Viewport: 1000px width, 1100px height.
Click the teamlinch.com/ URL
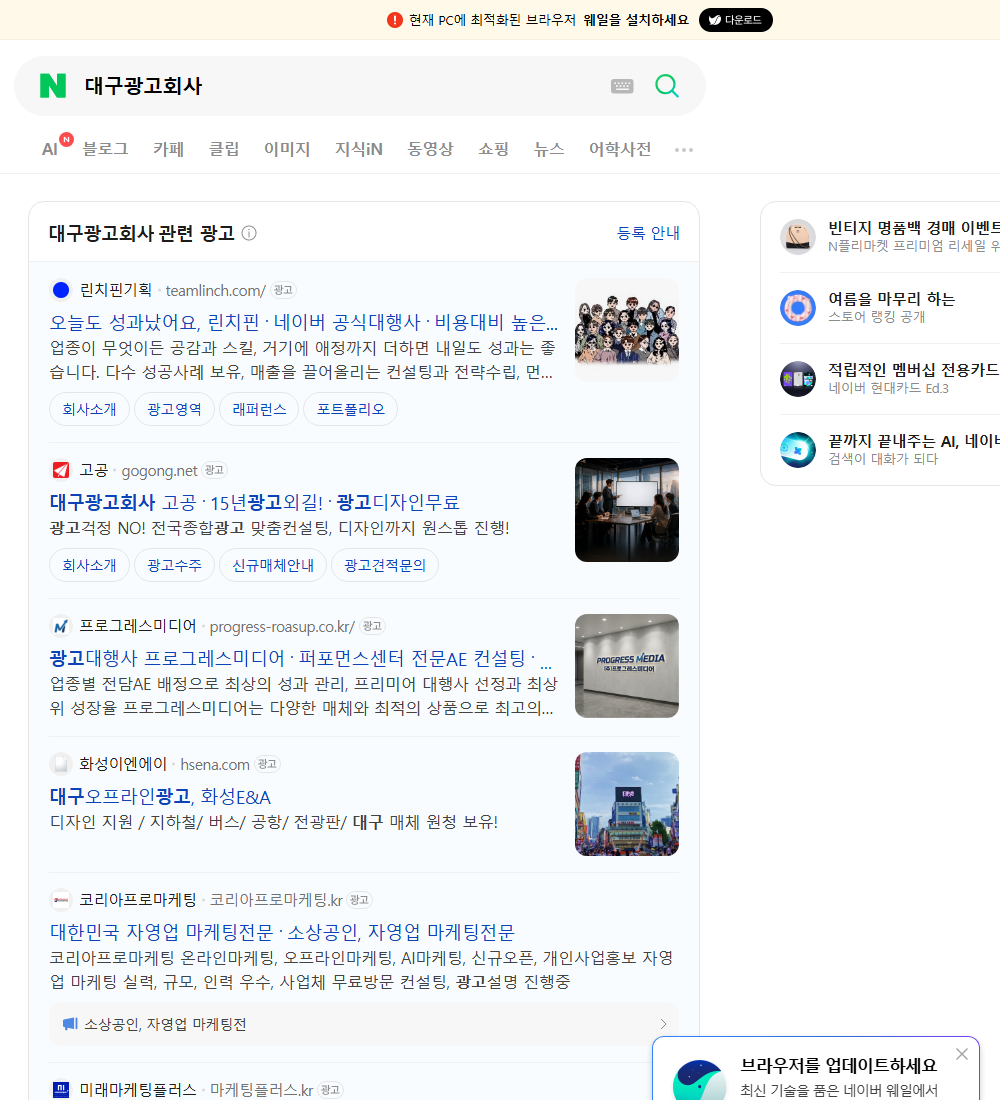pos(215,290)
